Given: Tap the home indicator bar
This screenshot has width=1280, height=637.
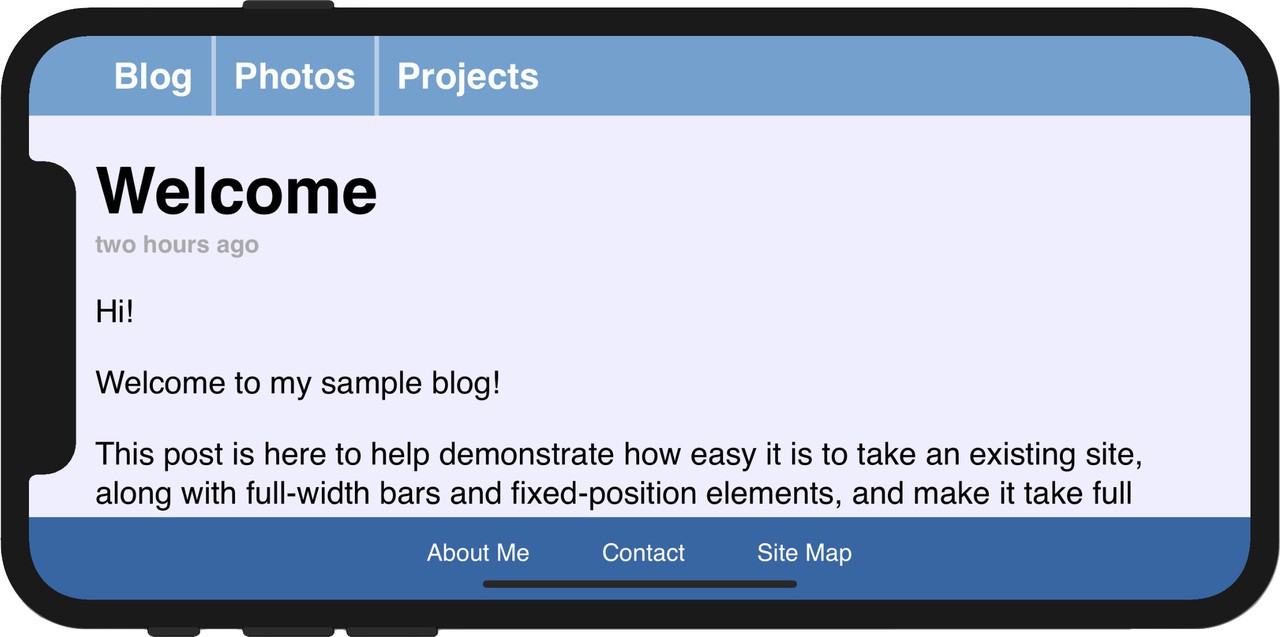Looking at the screenshot, I should tap(640, 584).
